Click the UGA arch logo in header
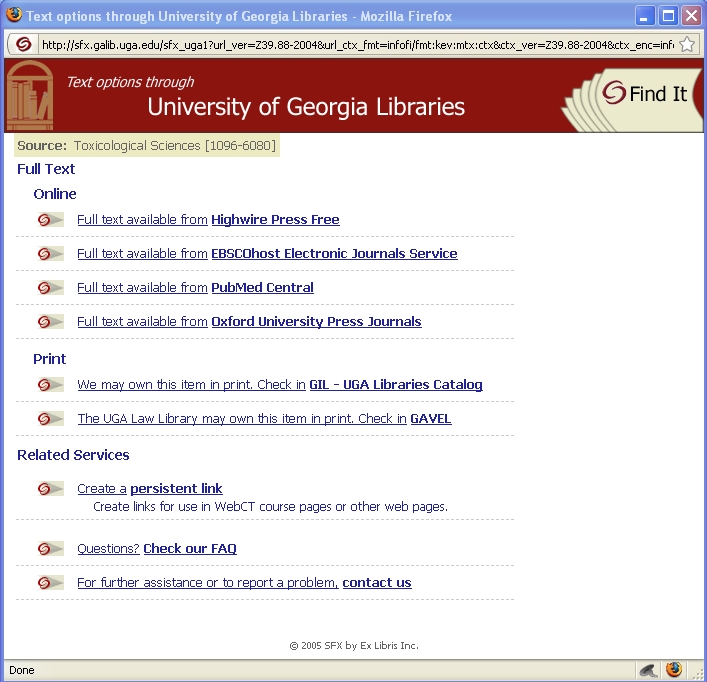707x682 pixels. tap(30, 96)
